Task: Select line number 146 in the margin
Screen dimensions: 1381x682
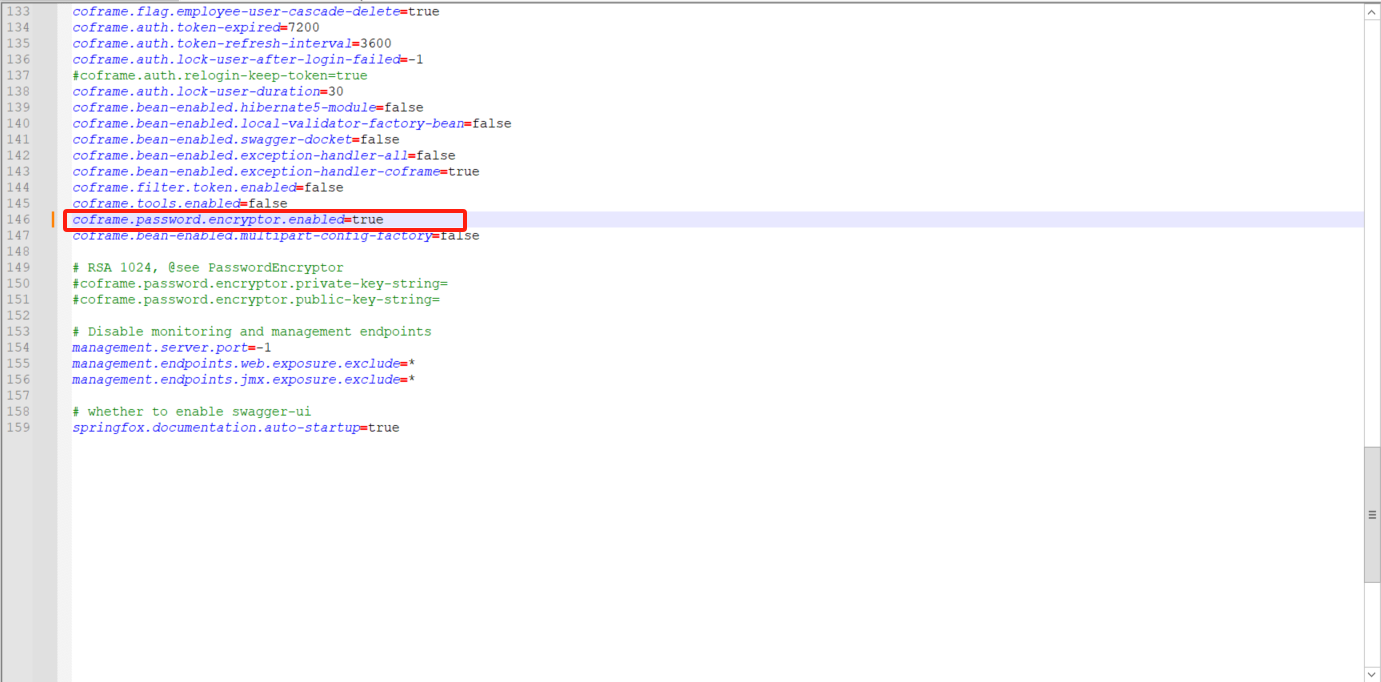Action: click(x=18, y=219)
